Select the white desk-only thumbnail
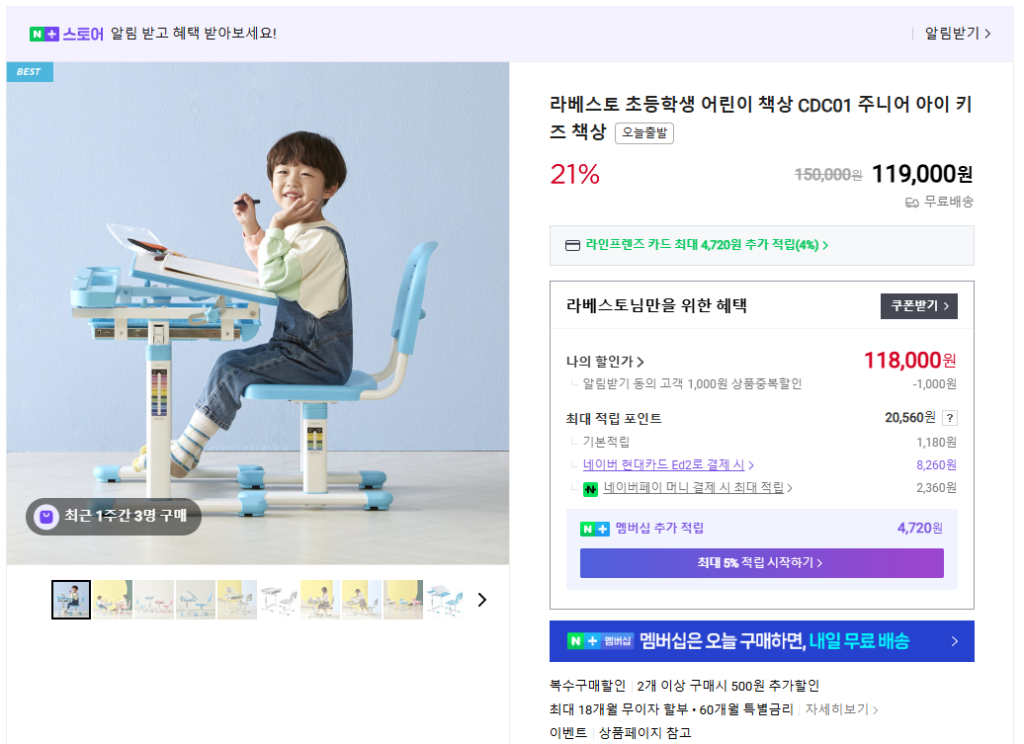 click(x=279, y=600)
